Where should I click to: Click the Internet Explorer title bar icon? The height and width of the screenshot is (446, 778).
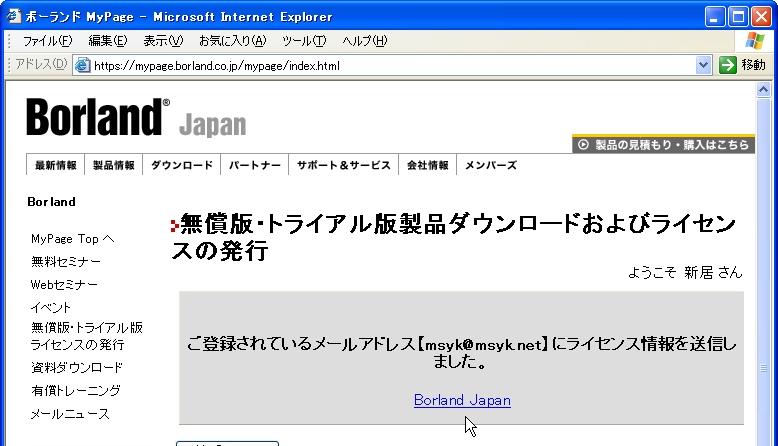click(x=13, y=16)
